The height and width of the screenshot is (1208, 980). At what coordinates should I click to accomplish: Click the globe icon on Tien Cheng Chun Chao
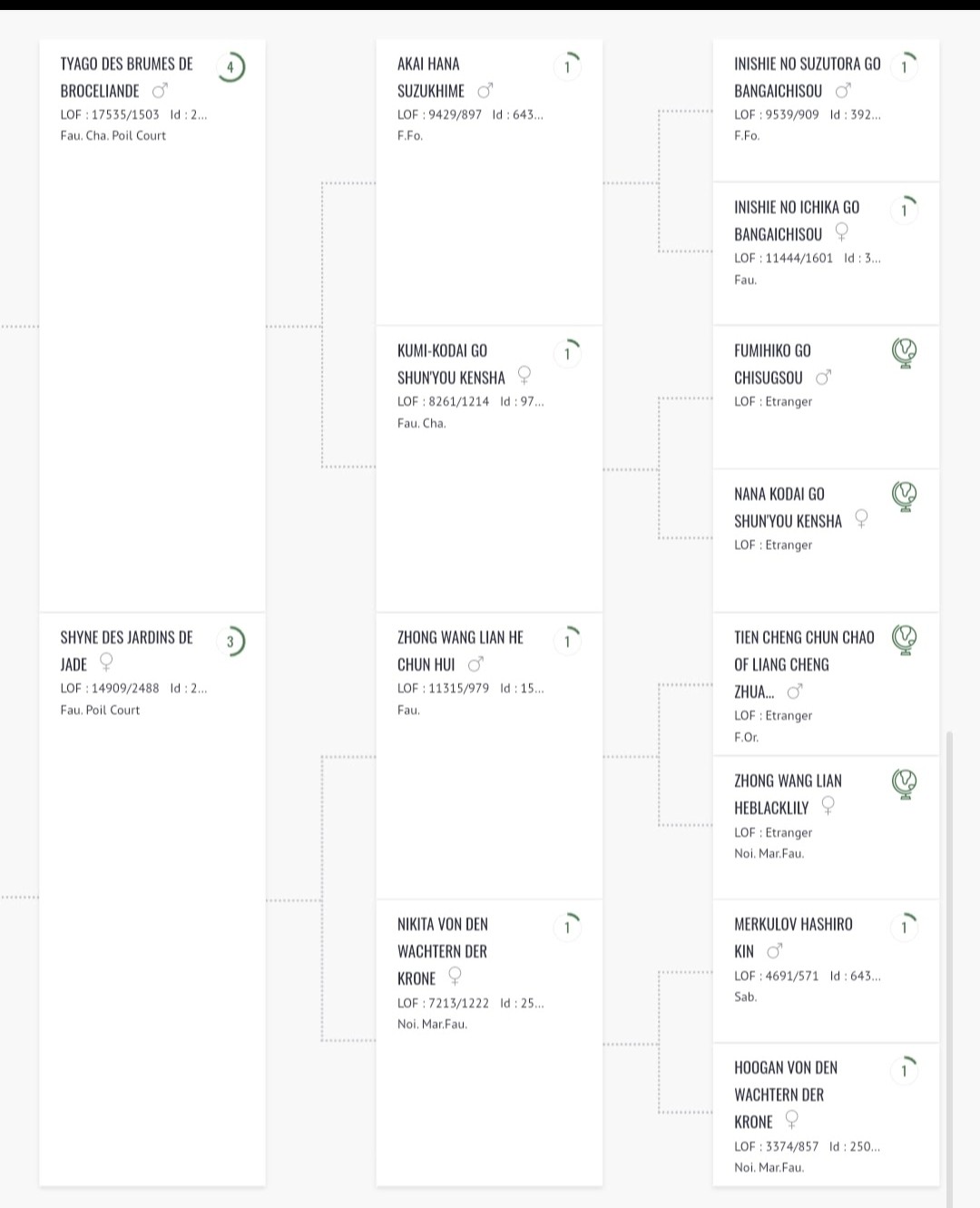pyautogui.click(x=905, y=640)
